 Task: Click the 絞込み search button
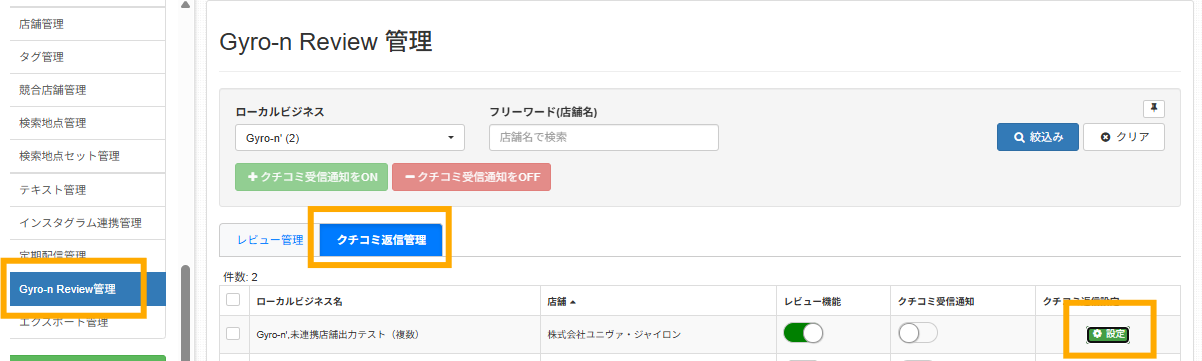click(1038, 137)
